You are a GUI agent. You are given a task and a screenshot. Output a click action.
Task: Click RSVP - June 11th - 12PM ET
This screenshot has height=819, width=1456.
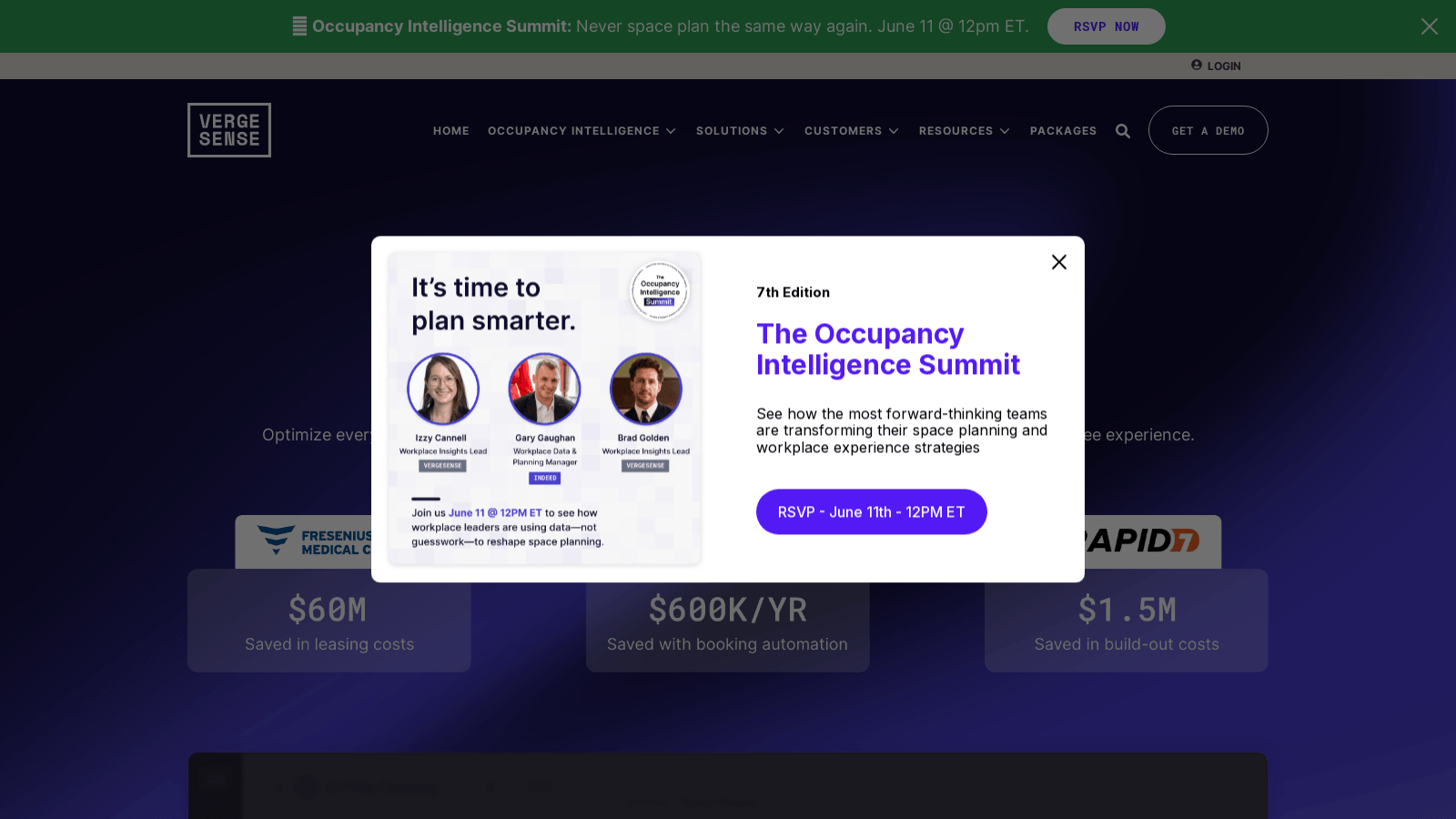coord(871,512)
